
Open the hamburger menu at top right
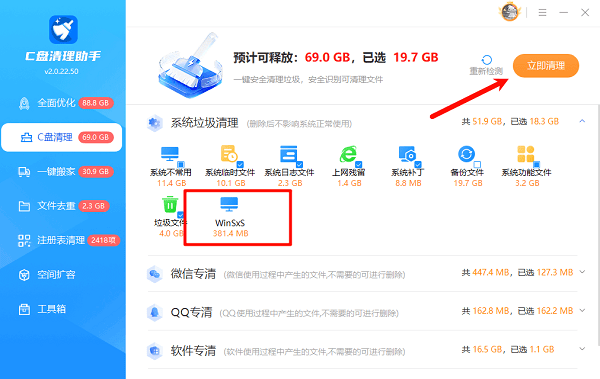(542, 13)
